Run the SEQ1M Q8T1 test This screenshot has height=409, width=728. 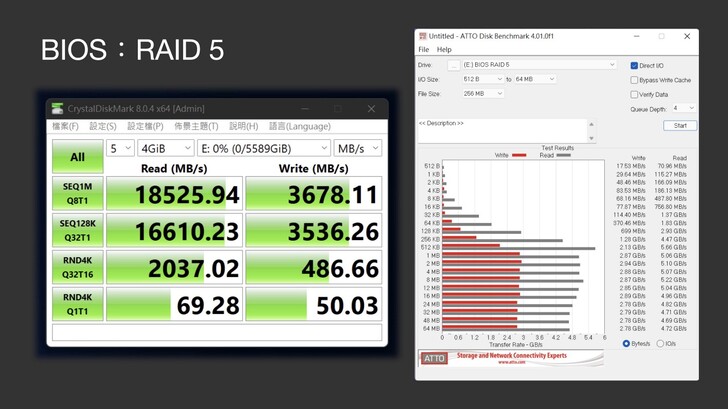78,194
